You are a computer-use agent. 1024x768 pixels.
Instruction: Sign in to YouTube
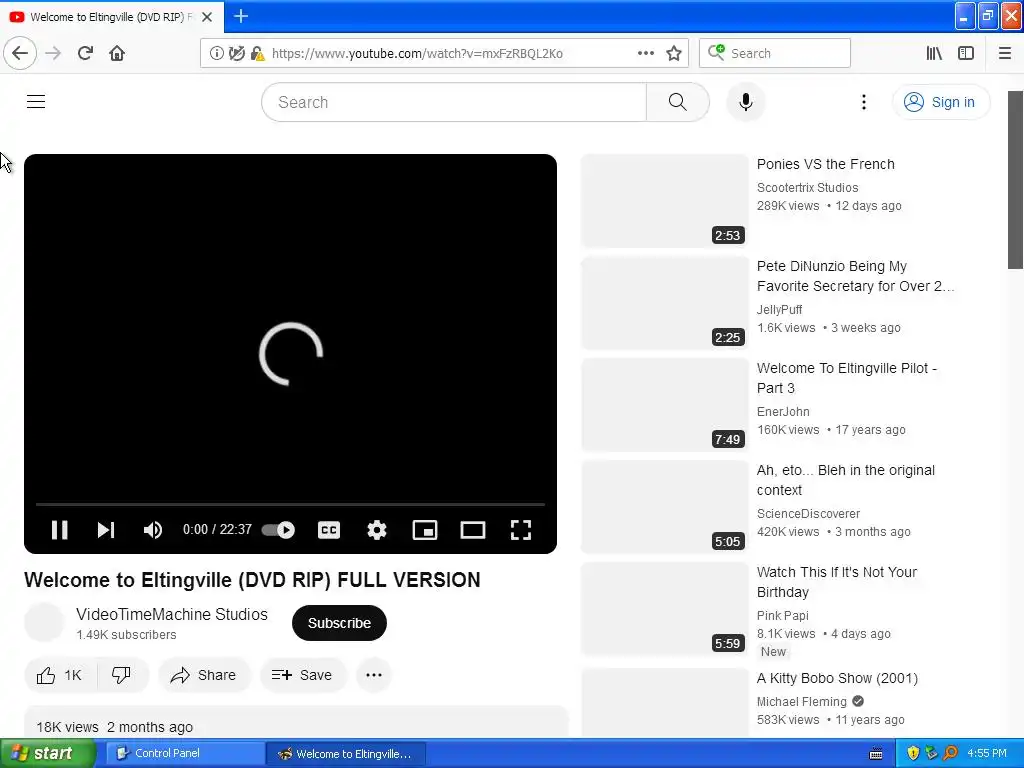pos(941,102)
